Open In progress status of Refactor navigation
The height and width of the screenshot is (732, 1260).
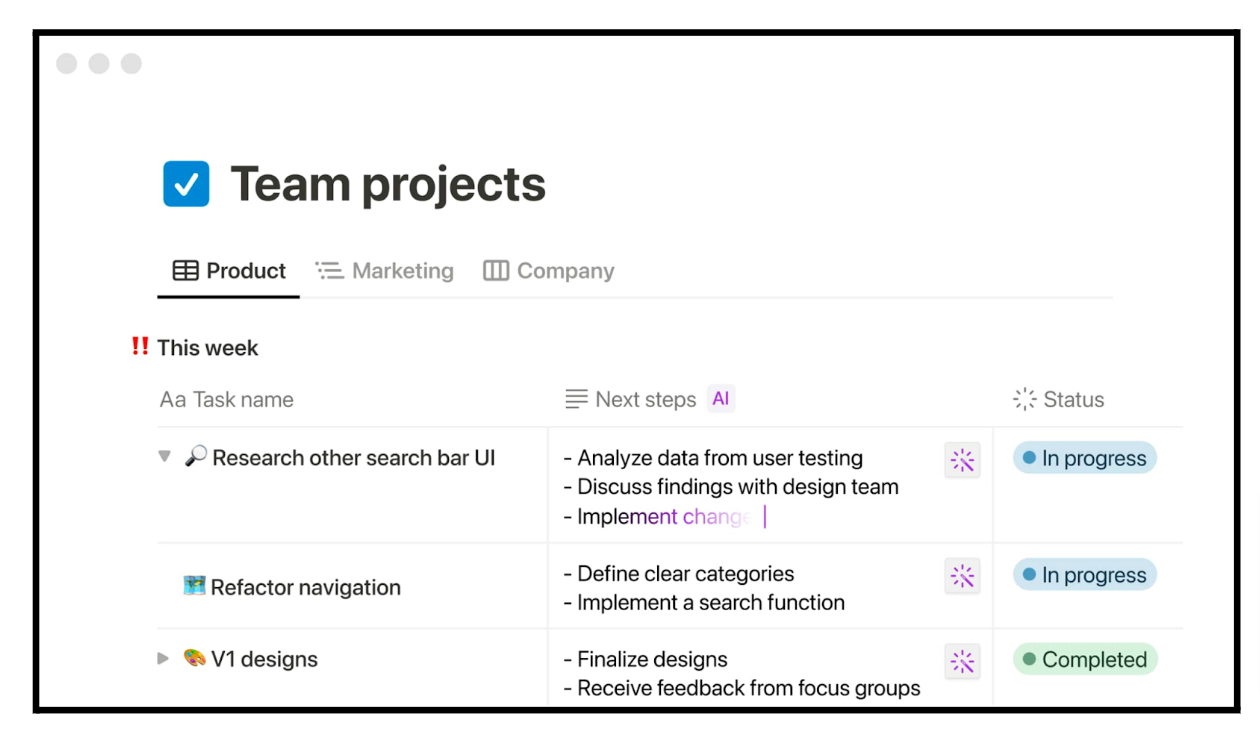tap(1084, 575)
